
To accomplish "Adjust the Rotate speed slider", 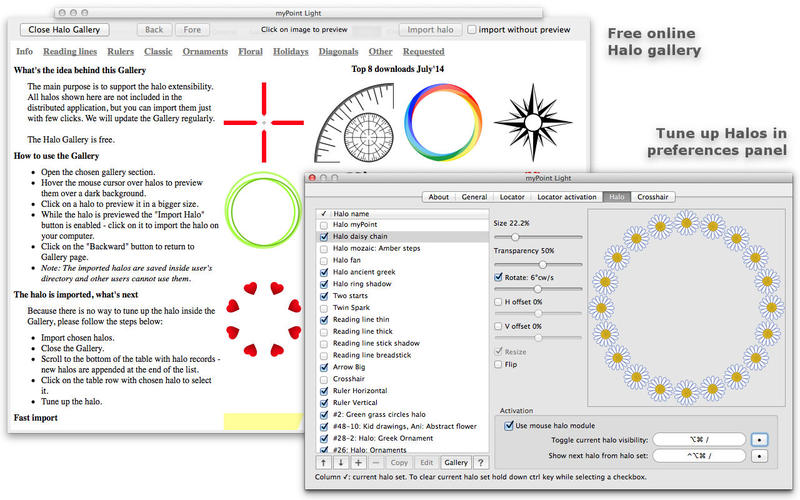I will point(538,289).
